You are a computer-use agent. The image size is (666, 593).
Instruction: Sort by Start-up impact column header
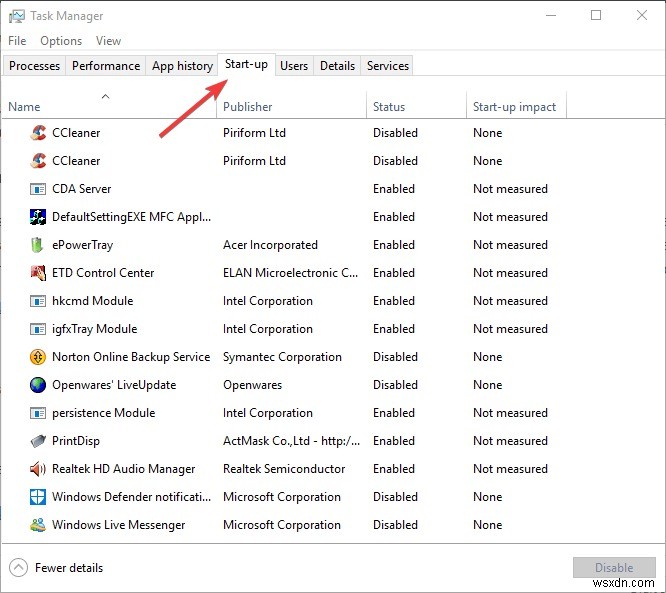tap(514, 107)
